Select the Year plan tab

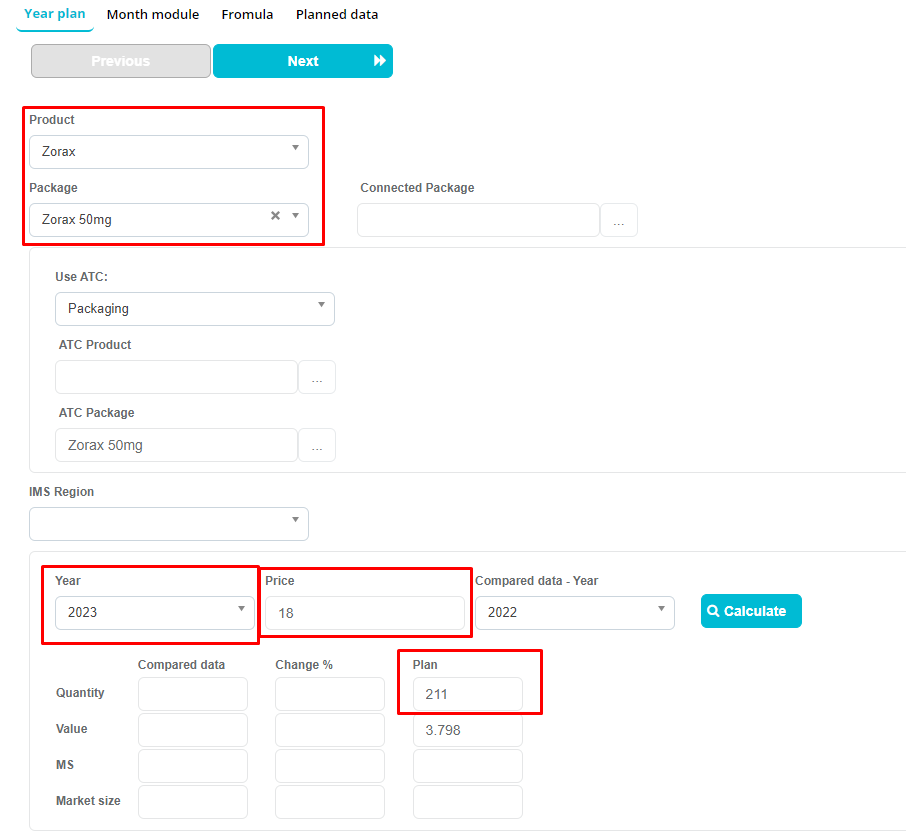click(55, 15)
